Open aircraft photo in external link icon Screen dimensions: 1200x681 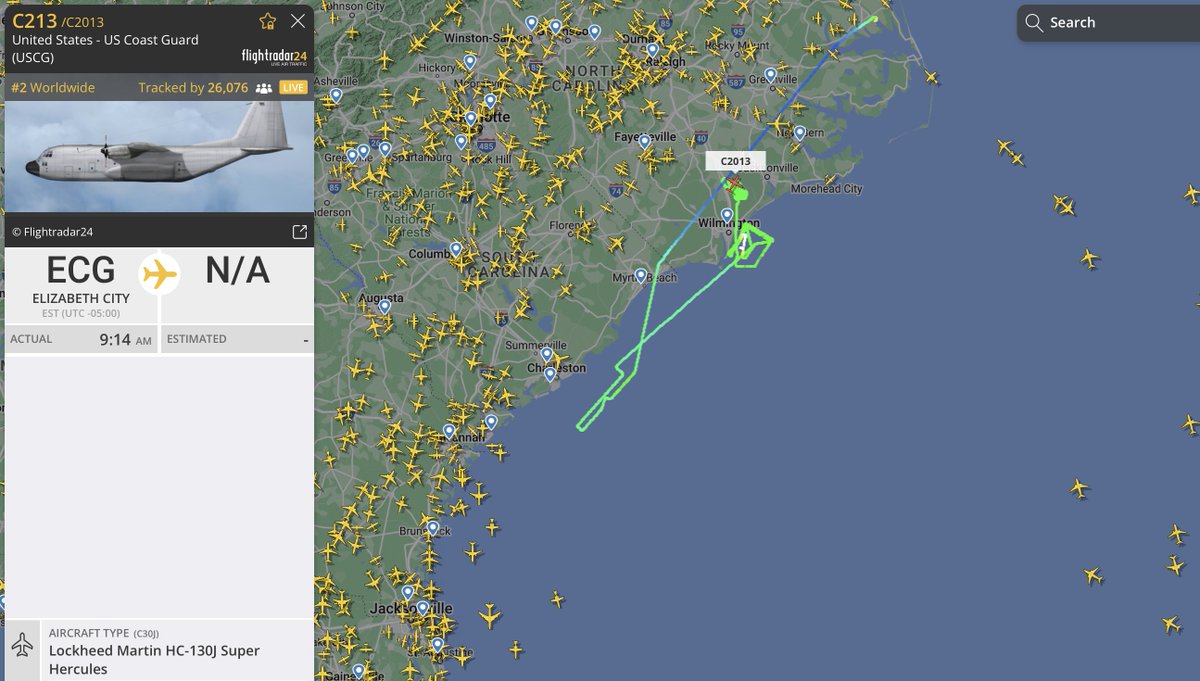click(299, 232)
